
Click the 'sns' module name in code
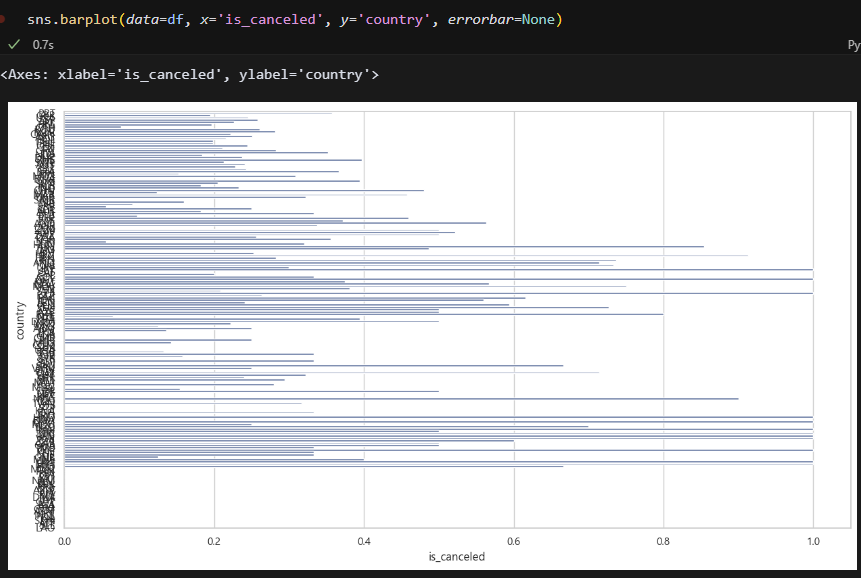(x=40, y=20)
